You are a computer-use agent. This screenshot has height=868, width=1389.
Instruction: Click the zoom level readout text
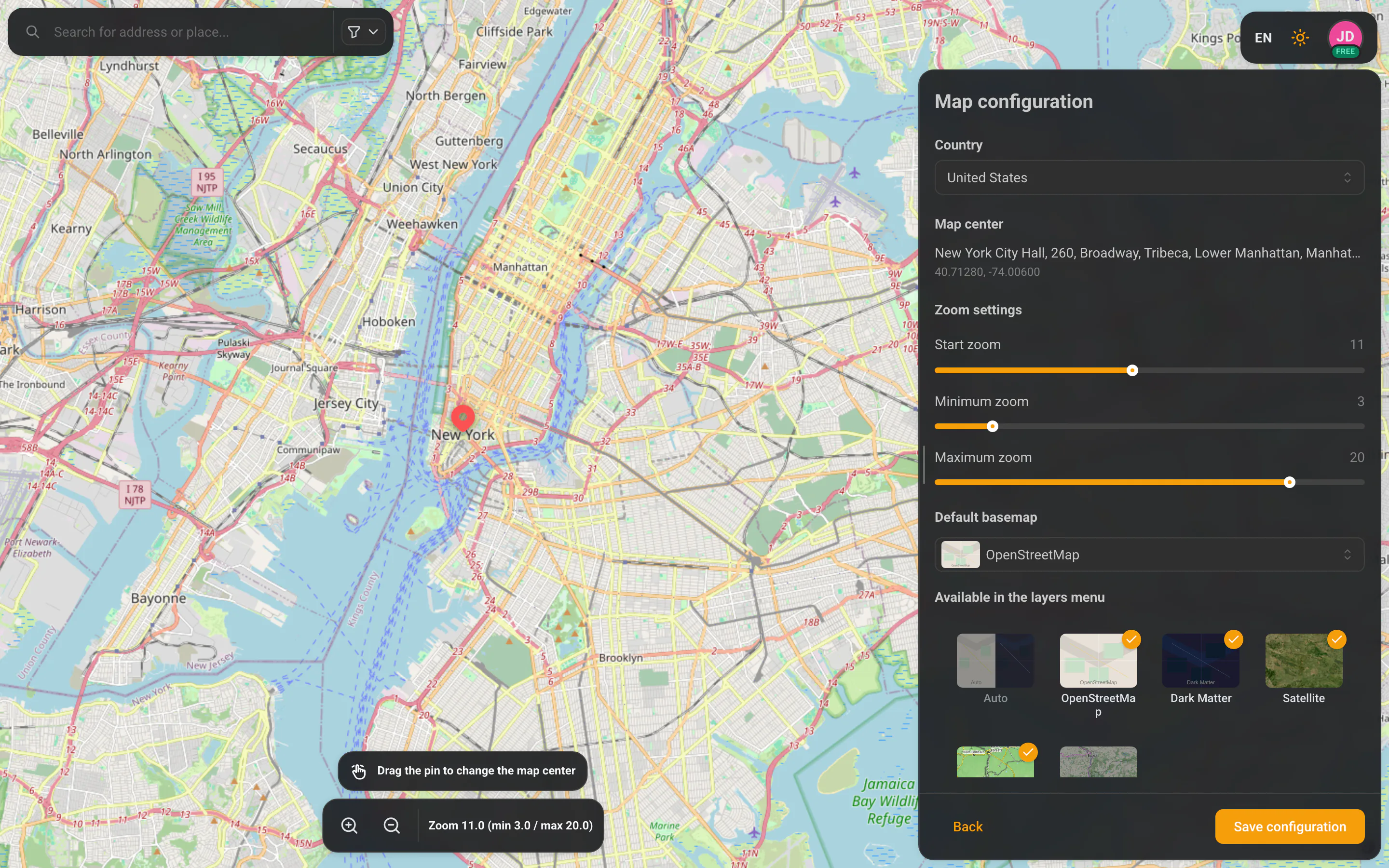click(510, 826)
